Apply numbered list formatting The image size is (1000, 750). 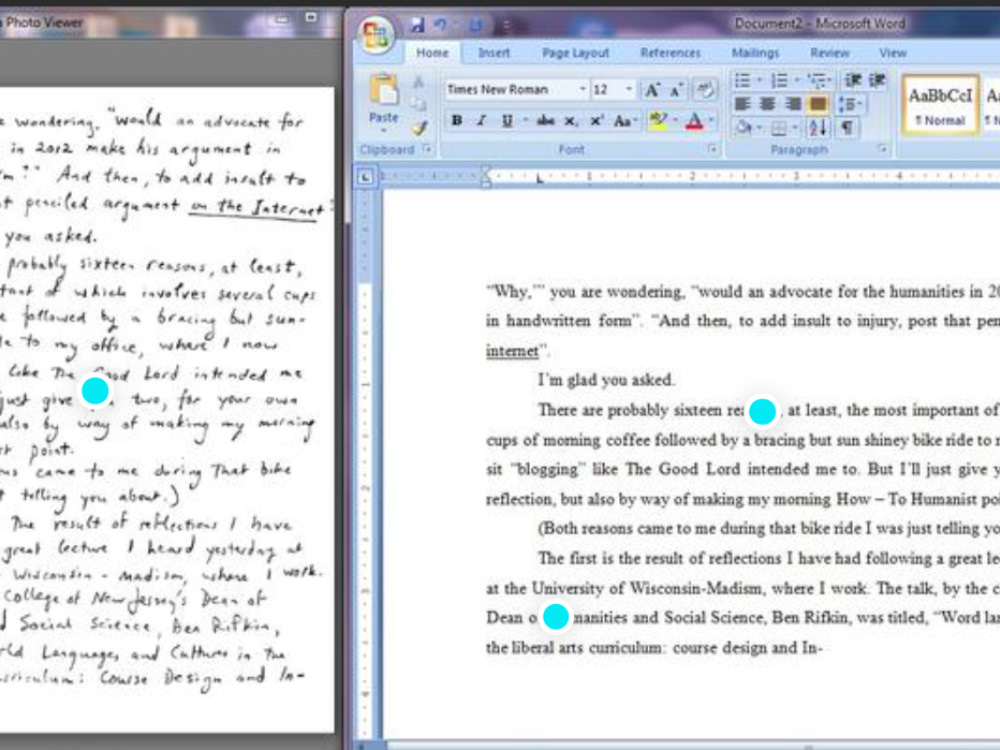779,80
